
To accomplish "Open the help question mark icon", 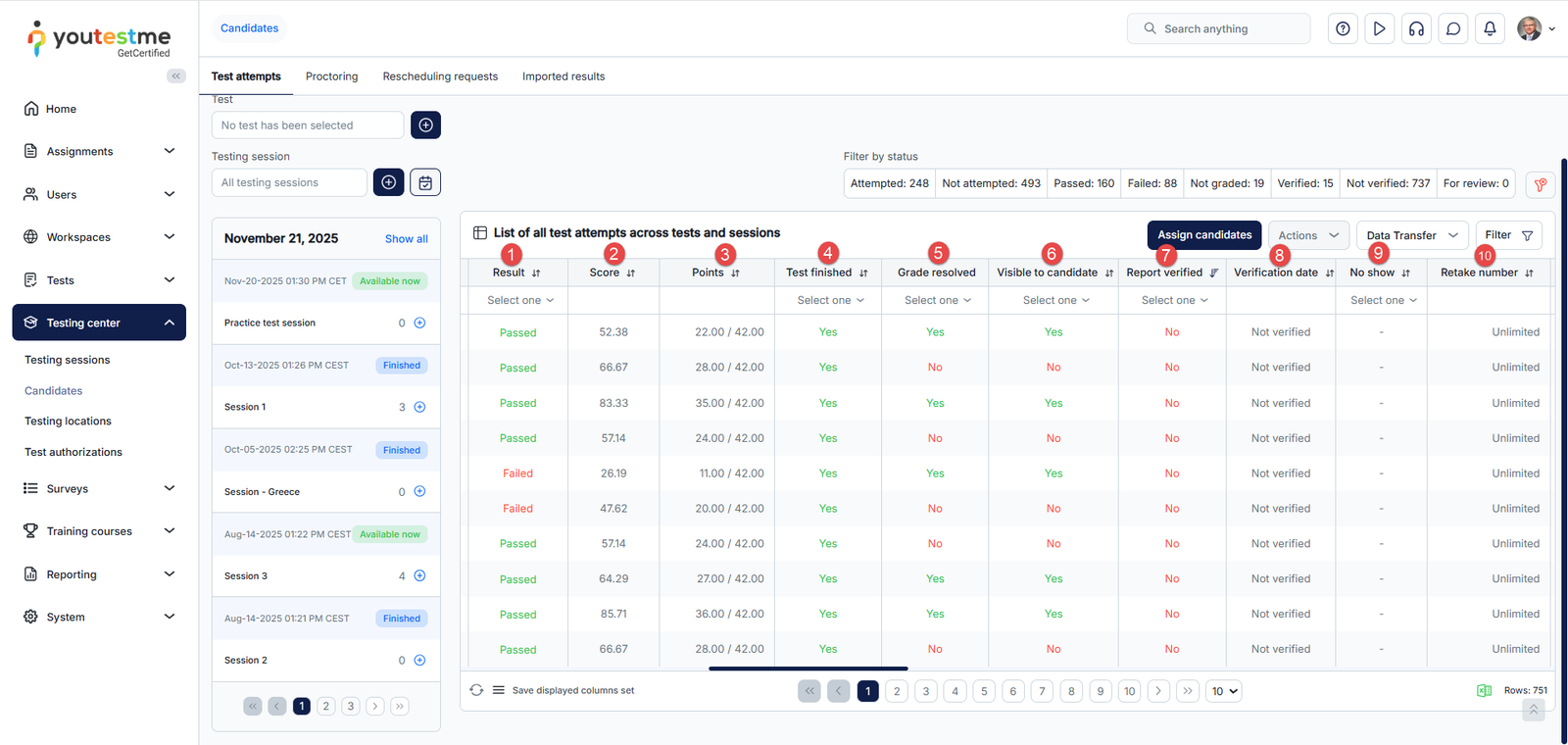I will tap(1343, 28).
